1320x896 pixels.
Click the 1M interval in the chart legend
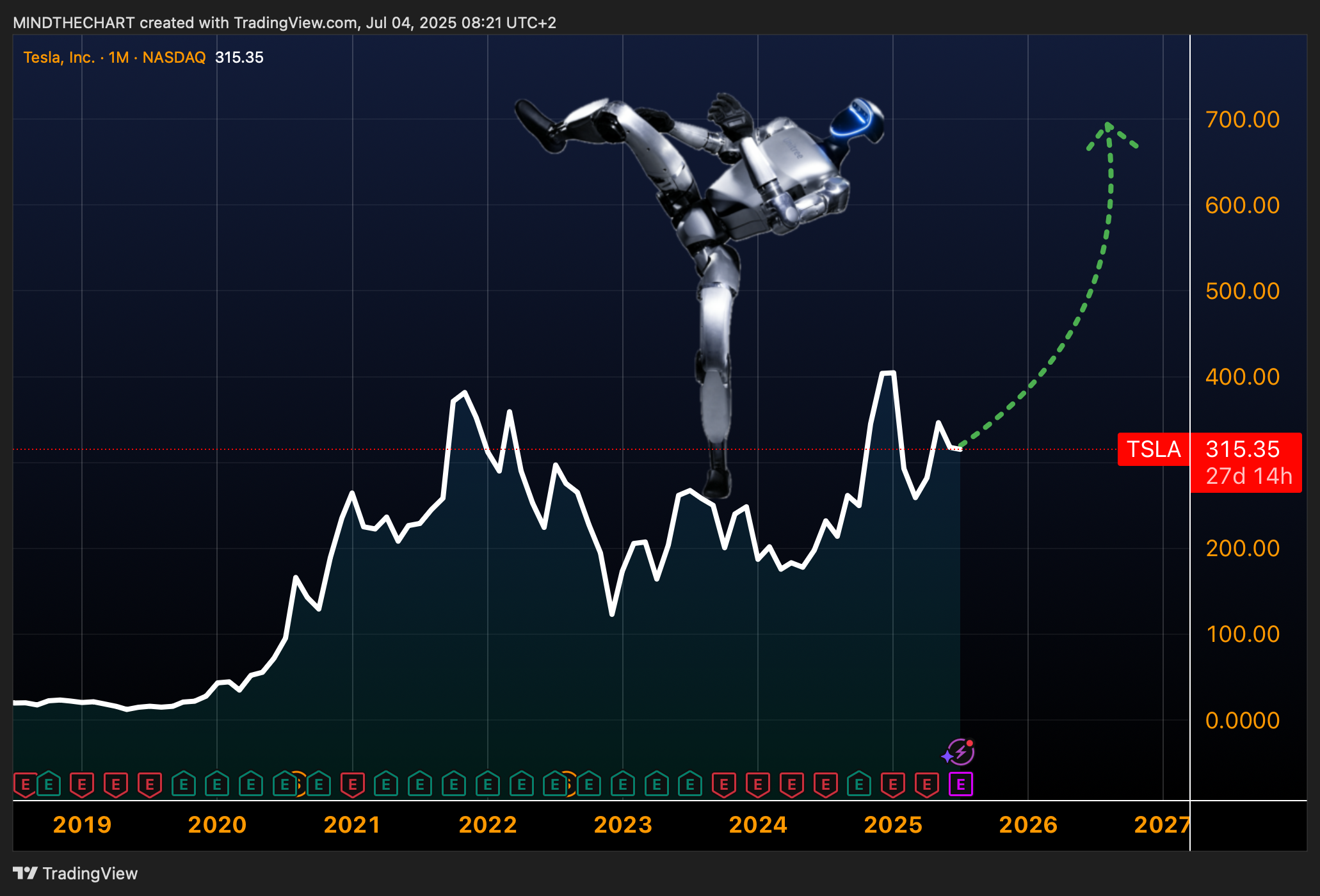point(118,58)
